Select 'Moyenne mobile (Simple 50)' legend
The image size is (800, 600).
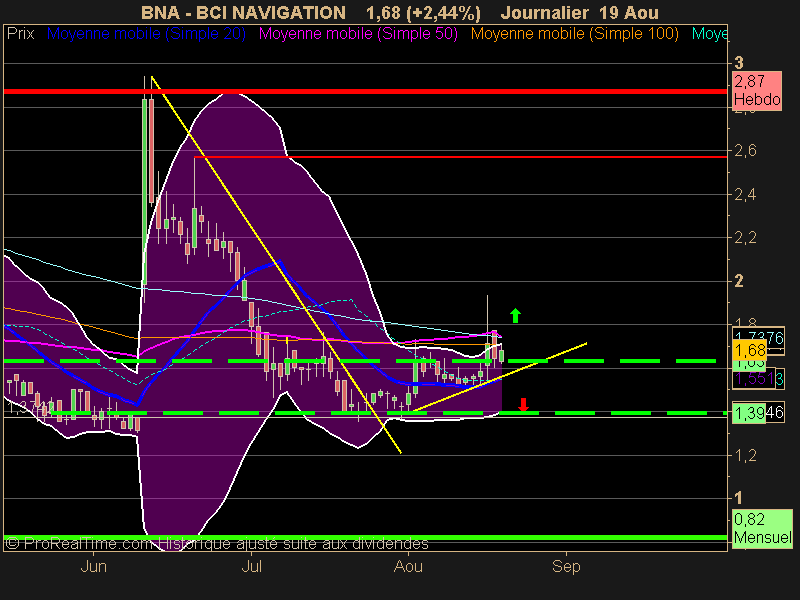coord(358,34)
